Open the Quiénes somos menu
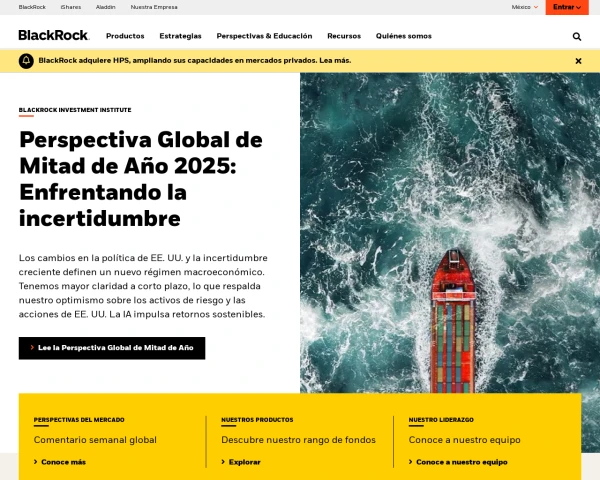The height and width of the screenshot is (480, 600). click(404, 36)
